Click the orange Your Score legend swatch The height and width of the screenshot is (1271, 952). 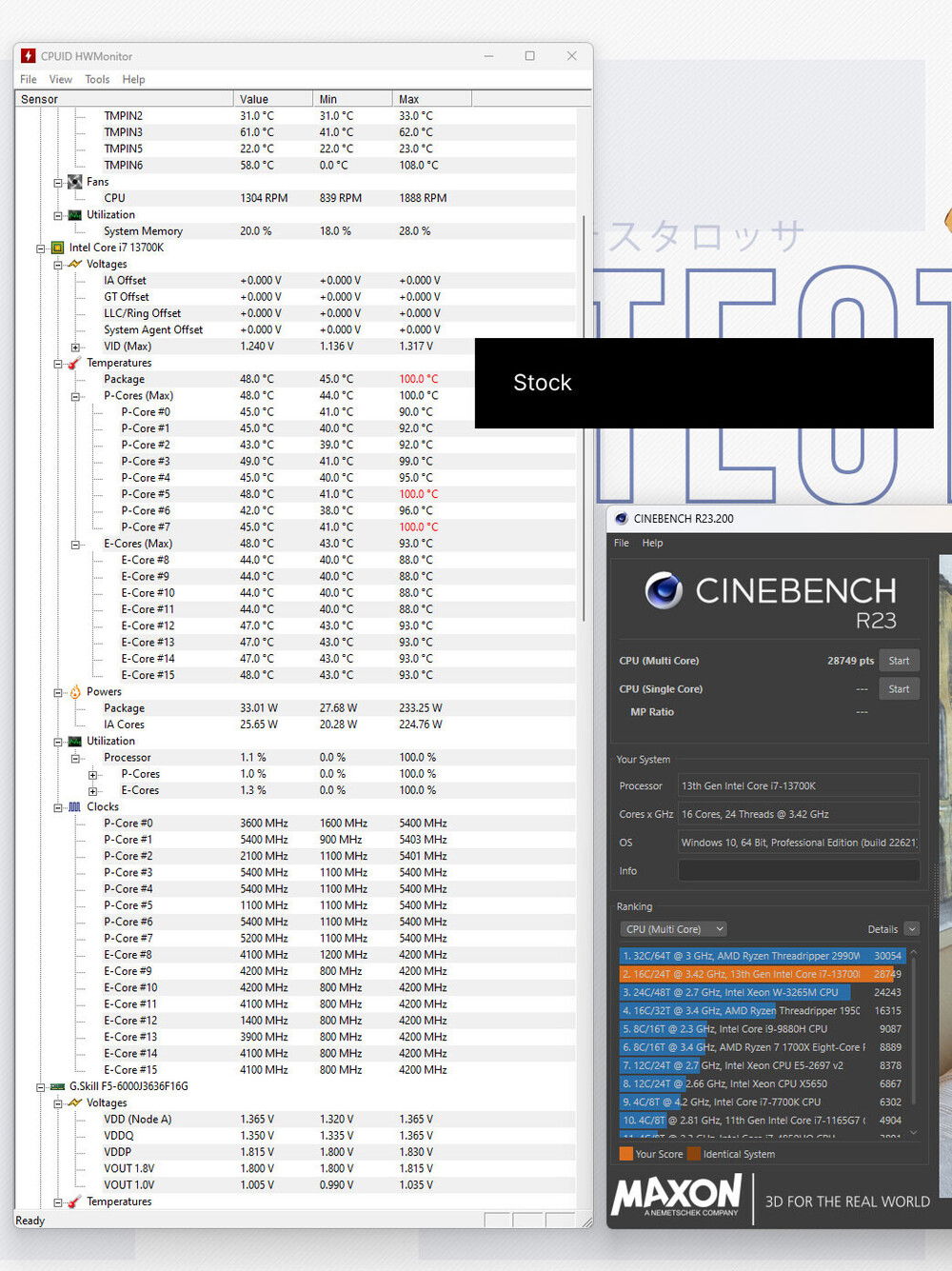[x=625, y=1154]
